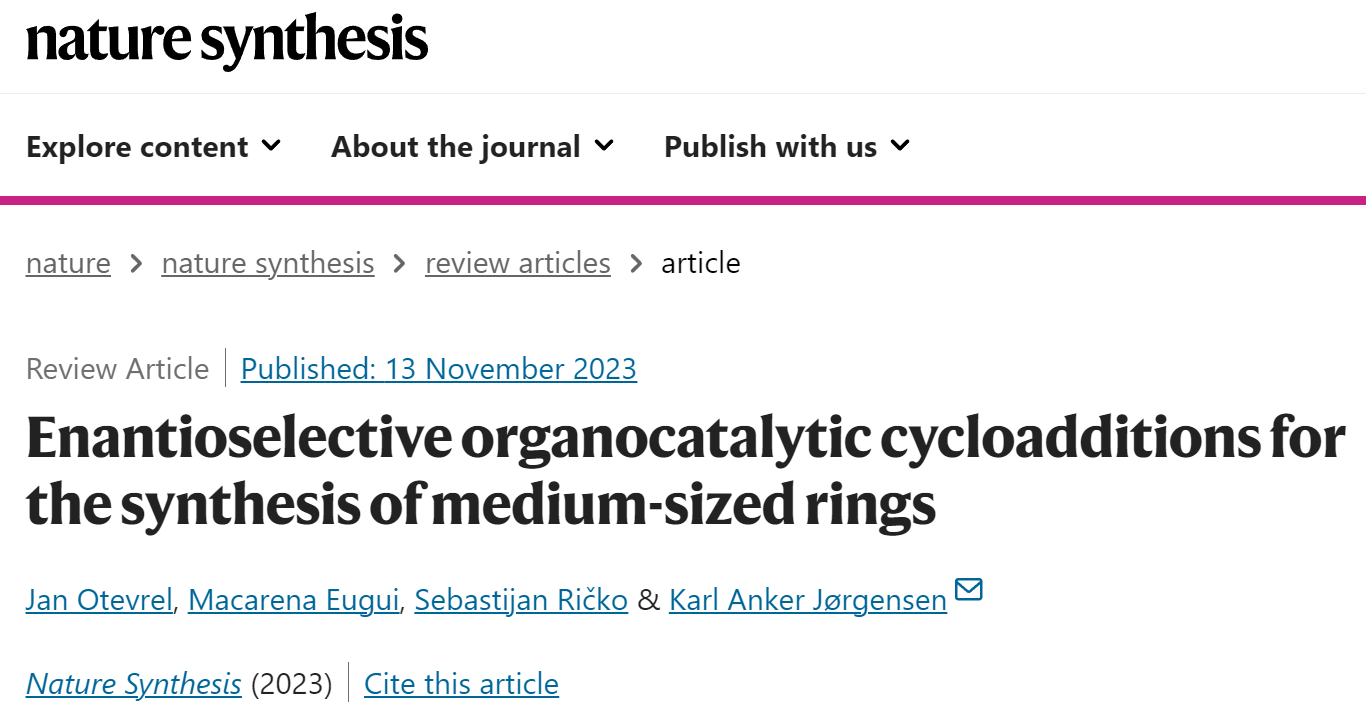Open the Explore content menu
1366x724 pixels.
click(x=154, y=147)
